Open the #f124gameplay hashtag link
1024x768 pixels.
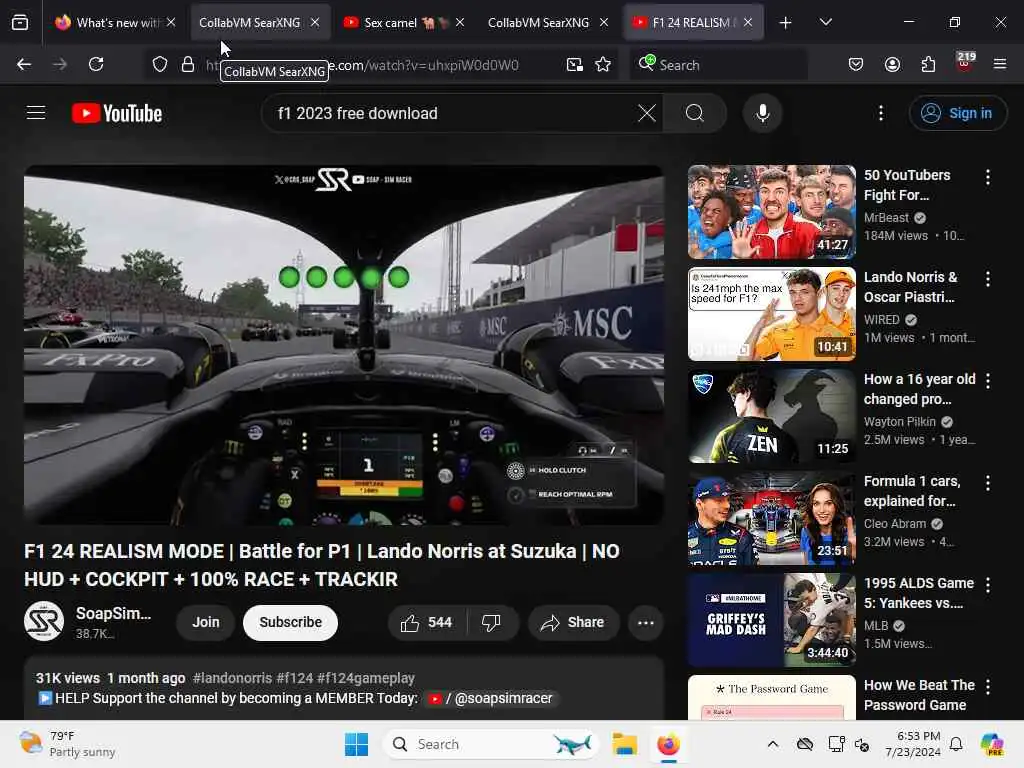pos(366,678)
